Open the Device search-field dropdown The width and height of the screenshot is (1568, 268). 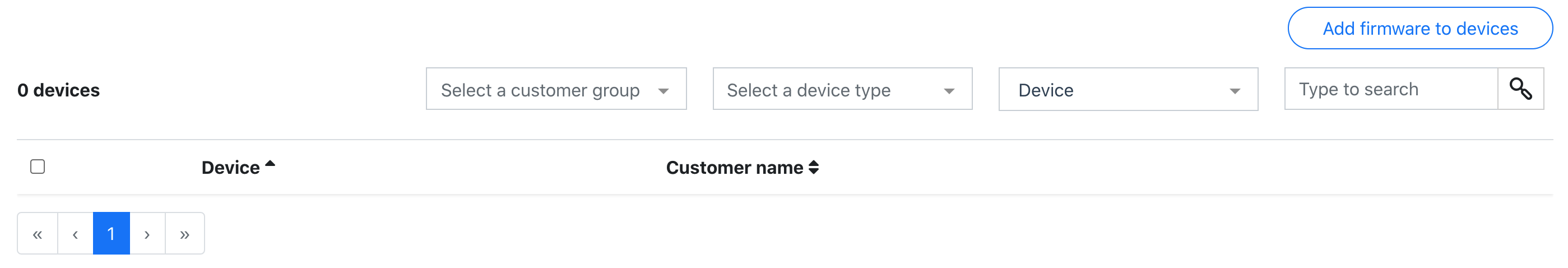pos(1128,89)
